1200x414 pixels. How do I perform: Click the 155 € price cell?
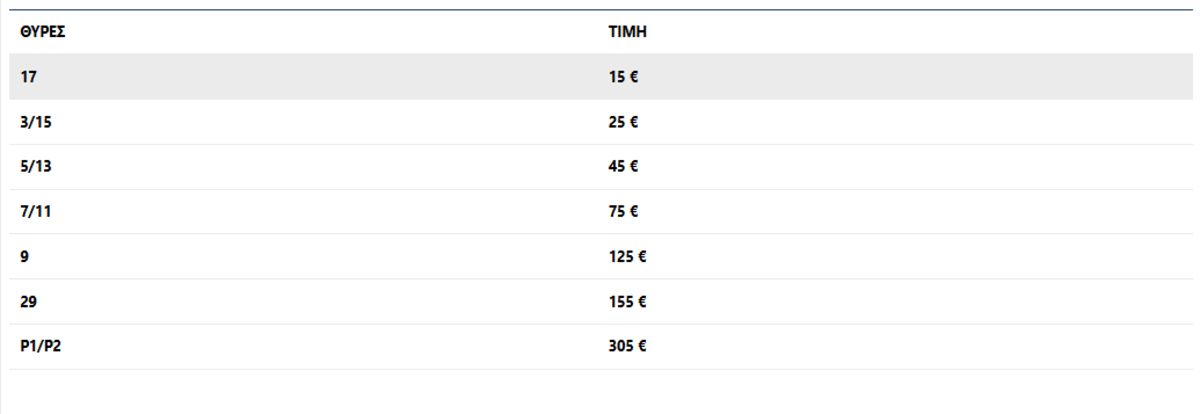coord(627,302)
